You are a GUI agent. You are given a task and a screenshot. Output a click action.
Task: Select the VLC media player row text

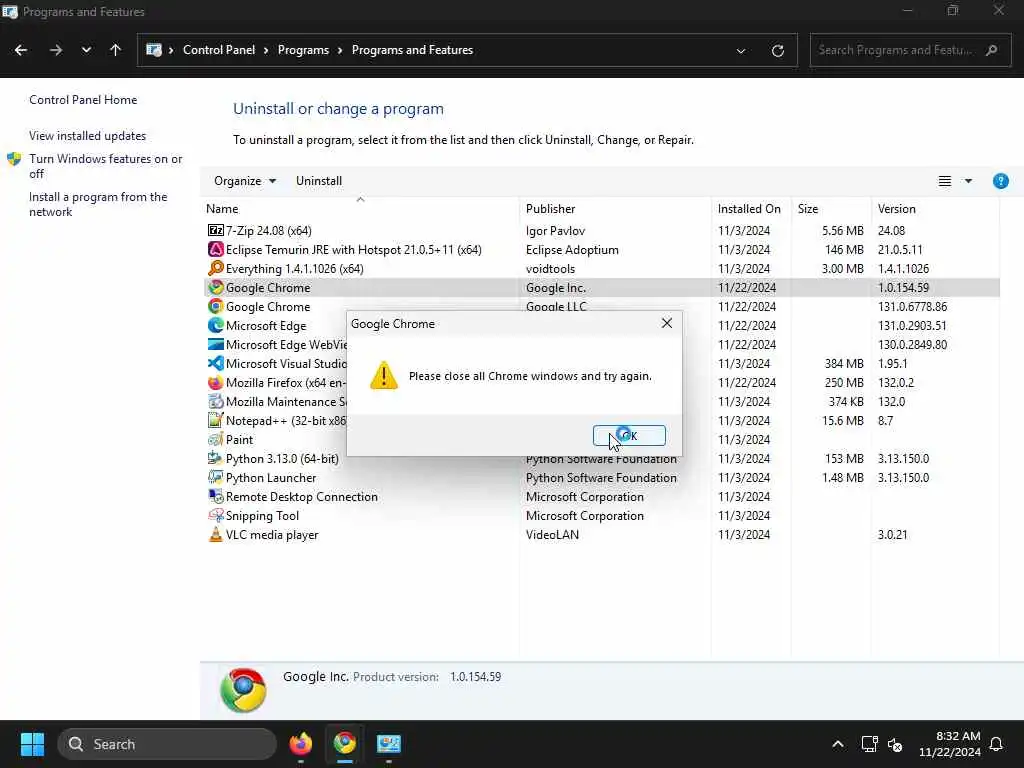tap(272, 535)
